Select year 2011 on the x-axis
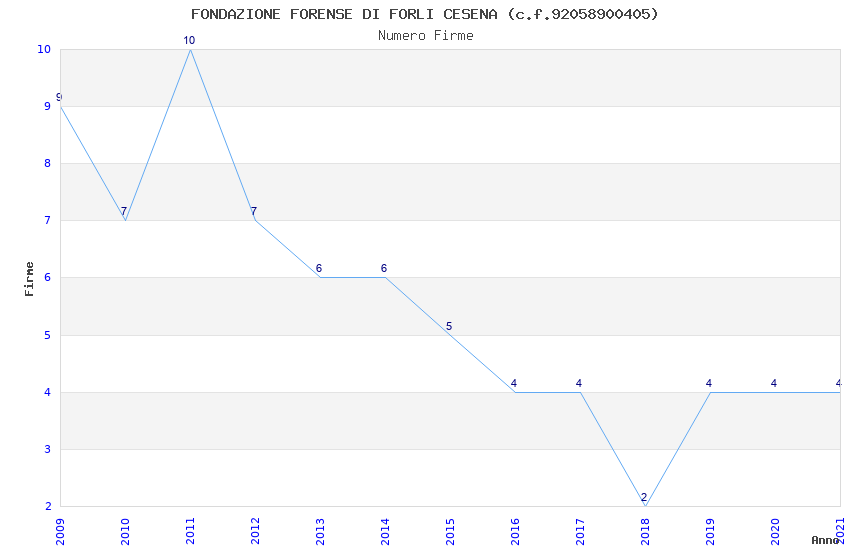Viewport: 850px width, 550px height. pos(190,532)
